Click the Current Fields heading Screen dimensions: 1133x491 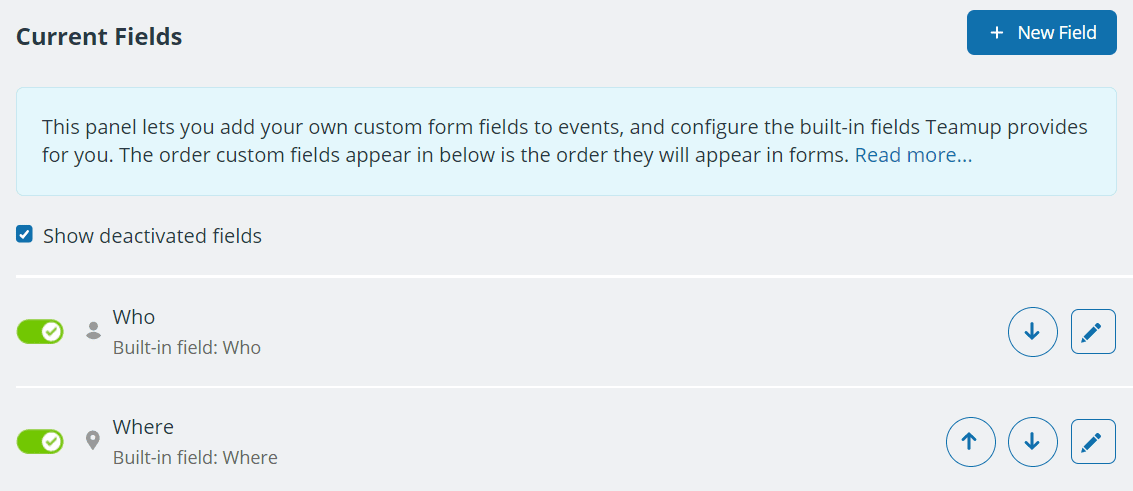coord(99,36)
